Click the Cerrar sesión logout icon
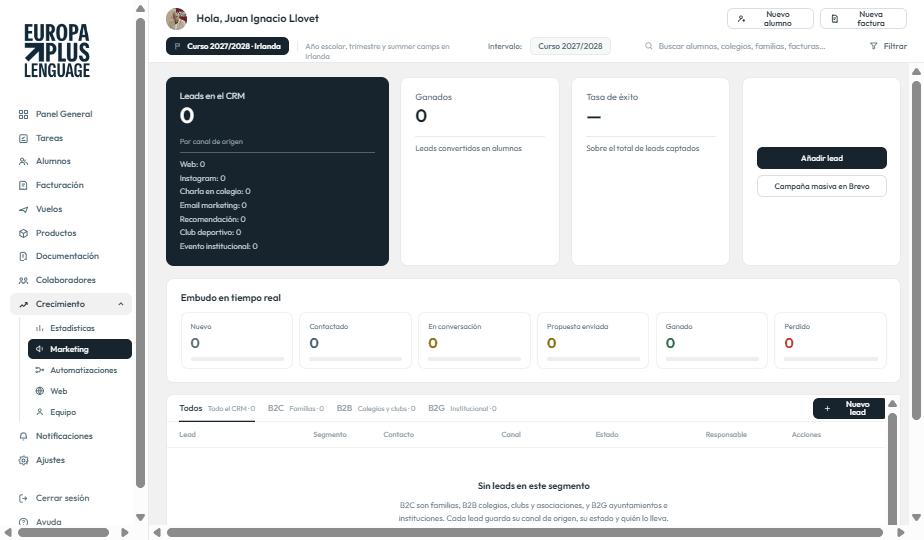The height and width of the screenshot is (540, 924). click(24, 498)
